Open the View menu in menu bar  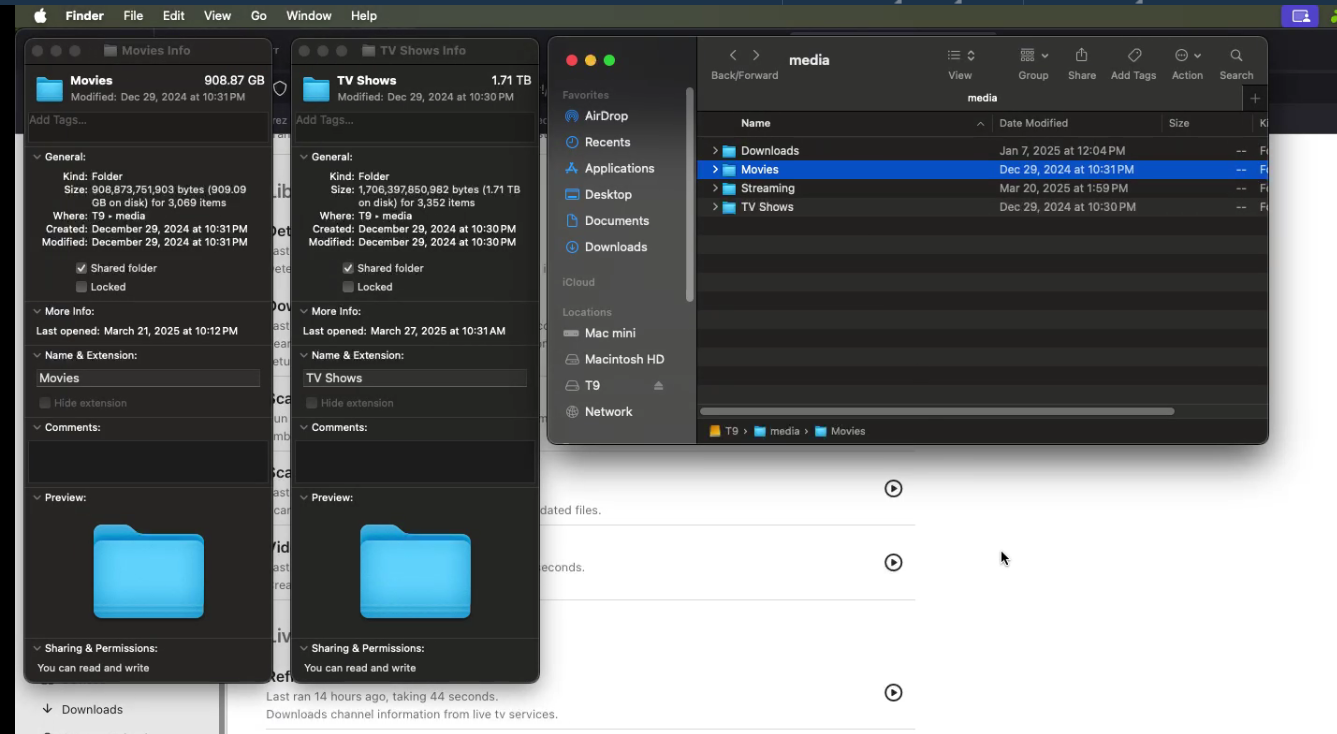pos(217,16)
